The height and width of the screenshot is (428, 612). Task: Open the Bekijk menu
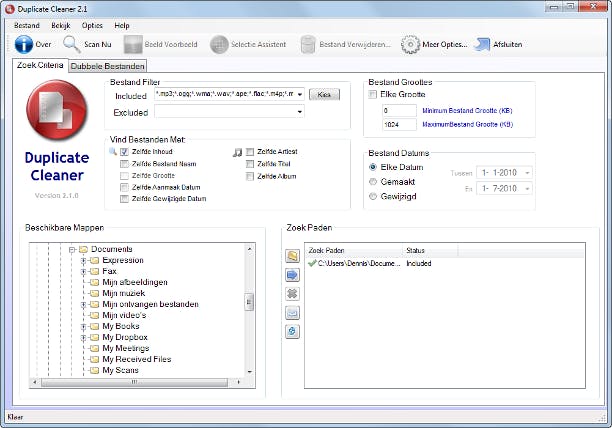pyautogui.click(x=60, y=25)
